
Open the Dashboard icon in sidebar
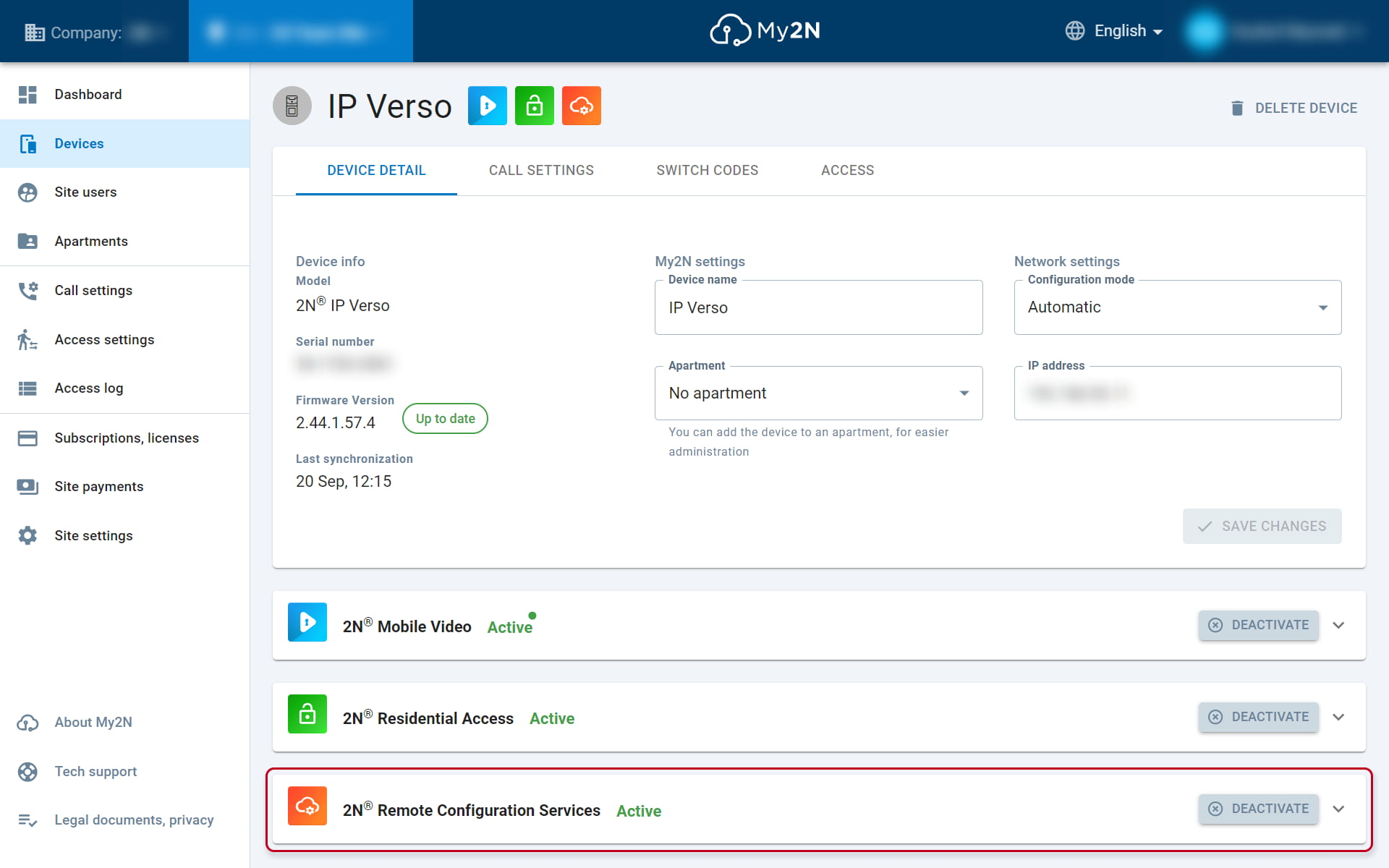(27, 94)
